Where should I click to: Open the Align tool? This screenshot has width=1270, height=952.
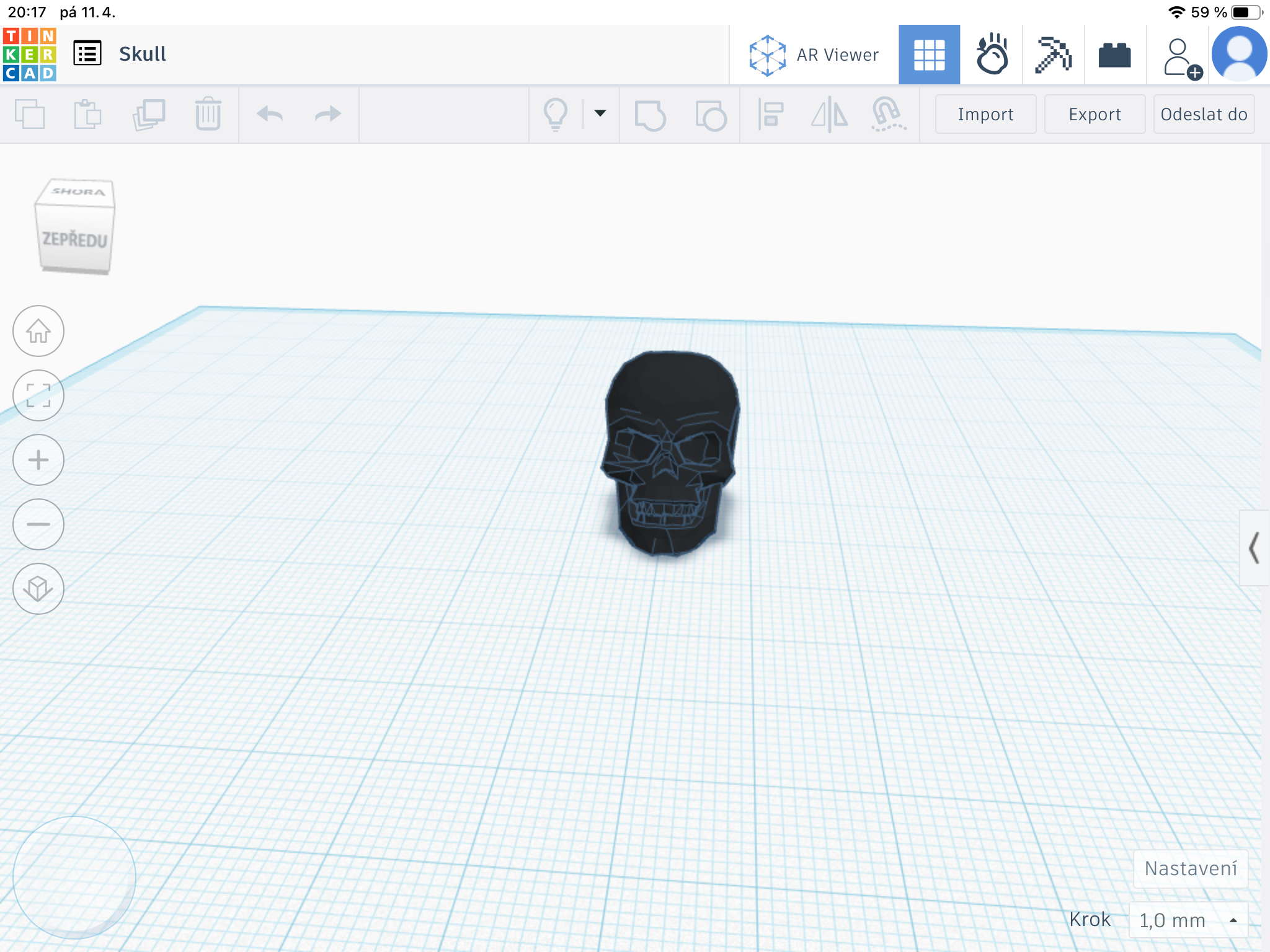[x=771, y=115]
